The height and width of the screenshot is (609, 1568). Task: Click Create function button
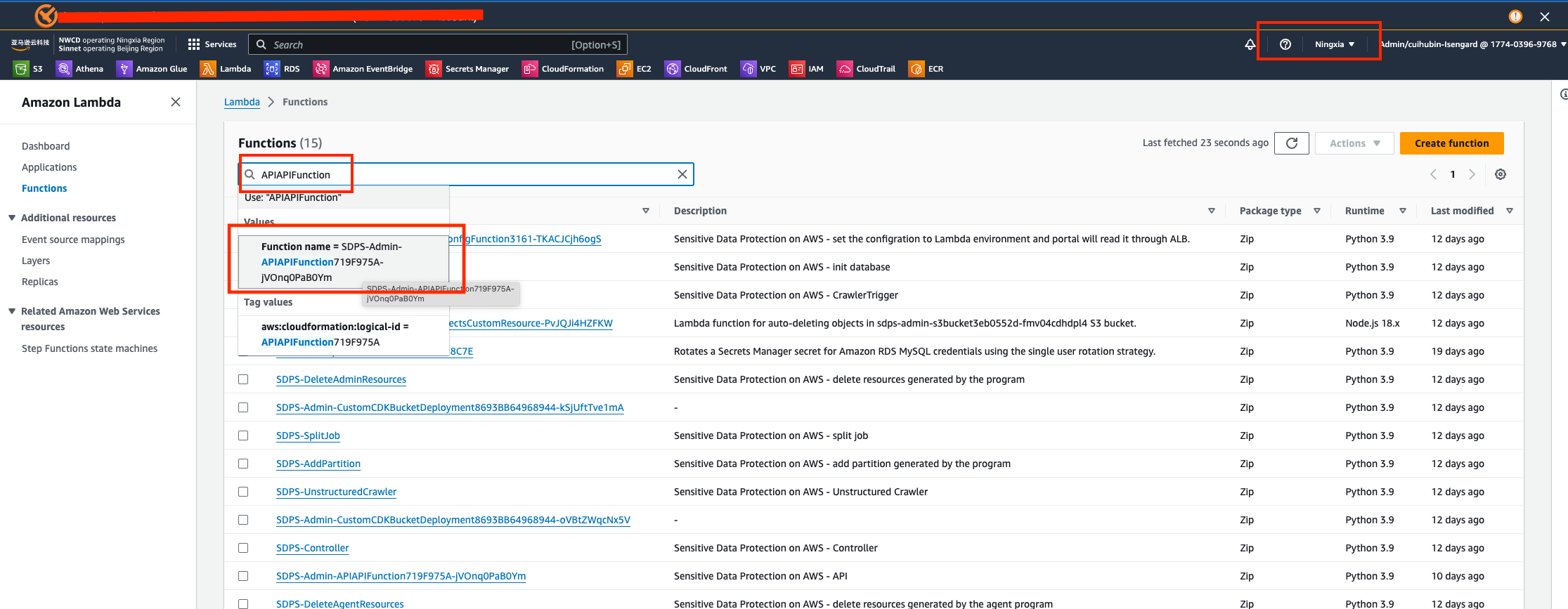tap(1451, 143)
